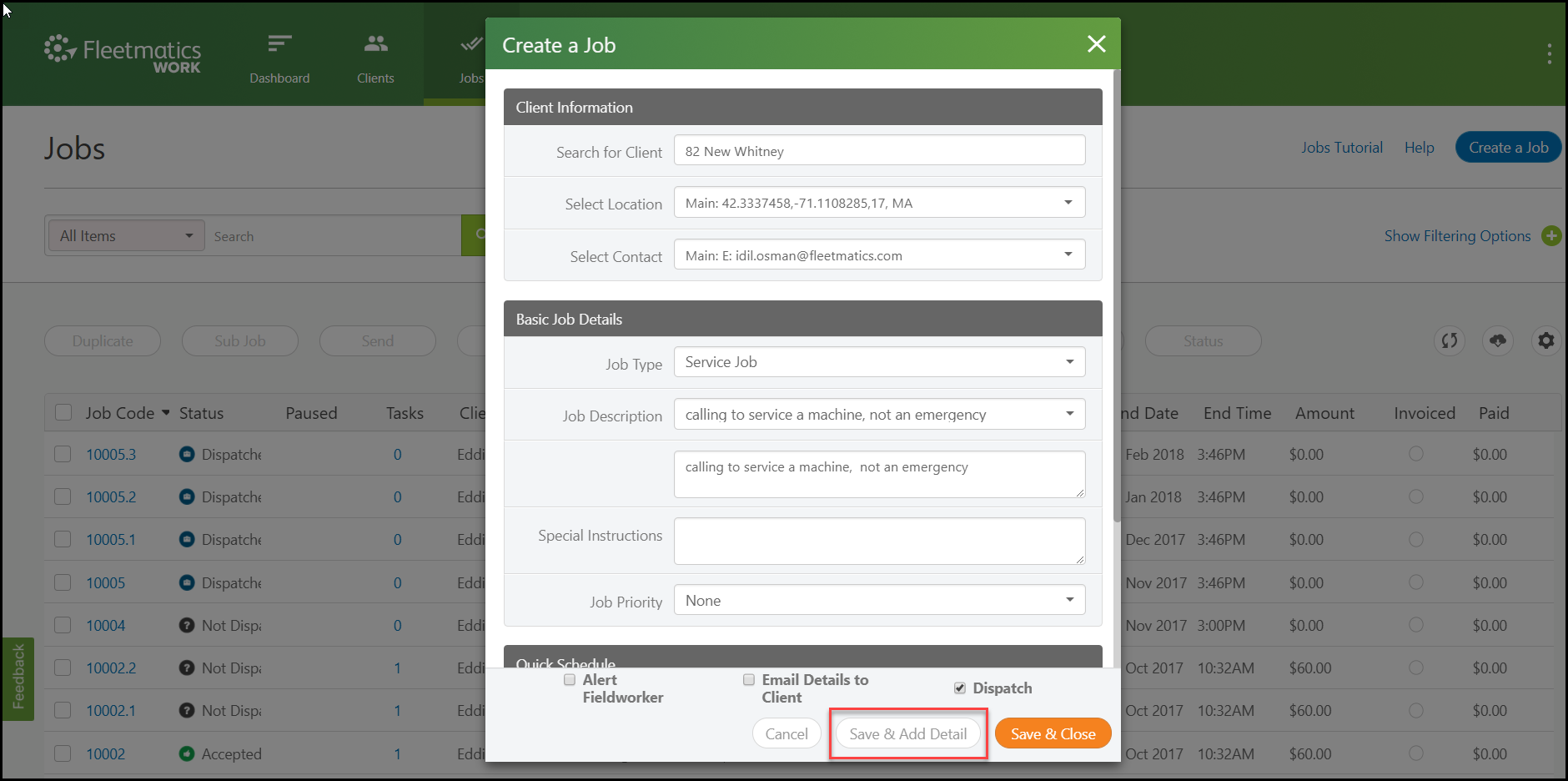Click the Send button
This screenshot has height=781, width=1568.
378,340
